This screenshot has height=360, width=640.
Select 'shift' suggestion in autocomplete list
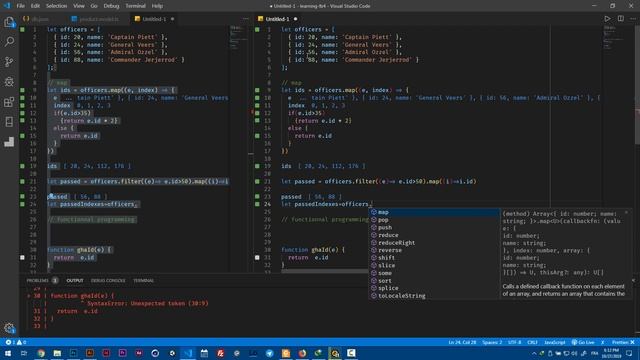(x=434, y=258)
